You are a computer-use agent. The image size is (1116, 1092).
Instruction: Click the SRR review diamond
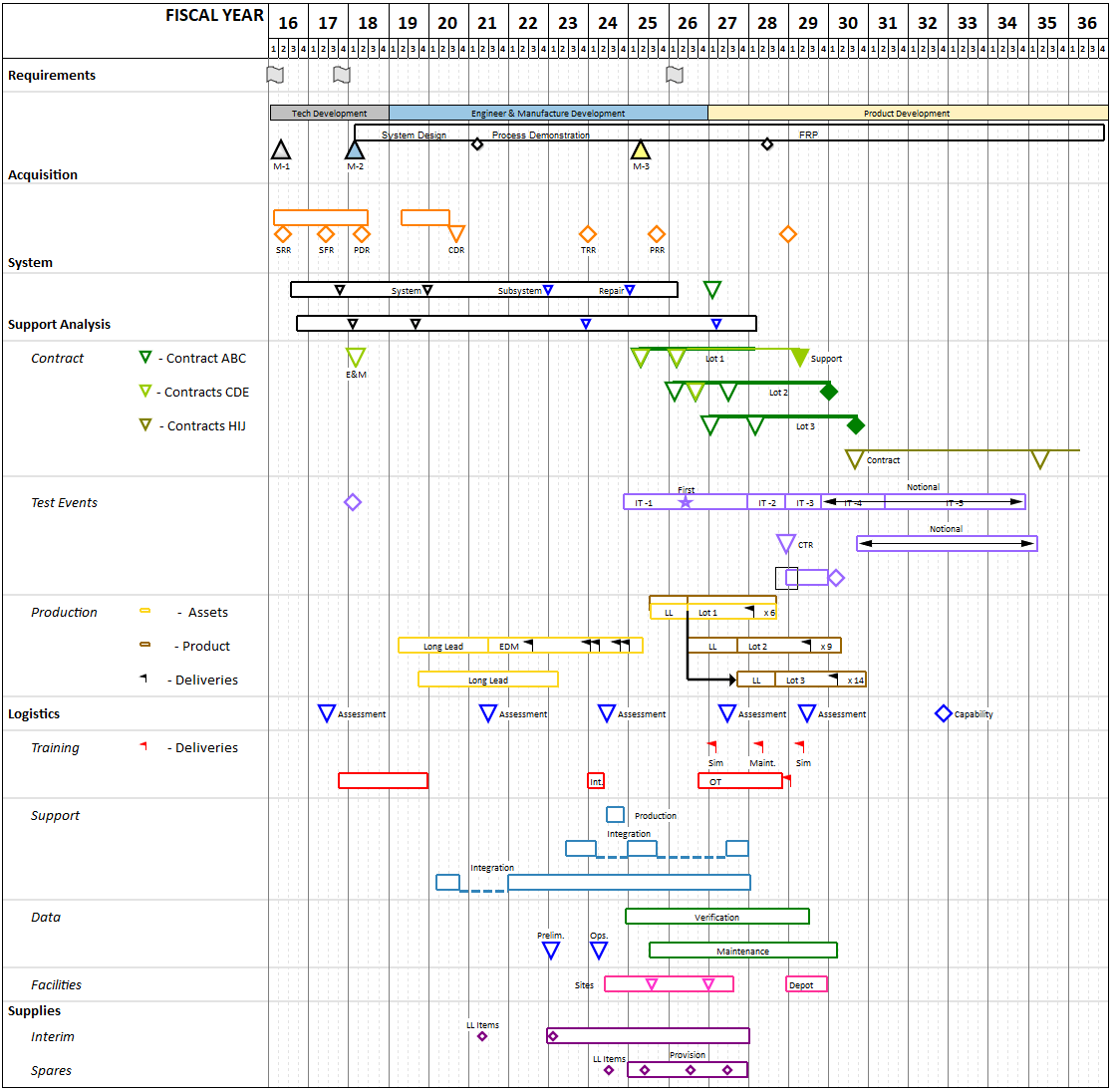[x=283, y=235]
